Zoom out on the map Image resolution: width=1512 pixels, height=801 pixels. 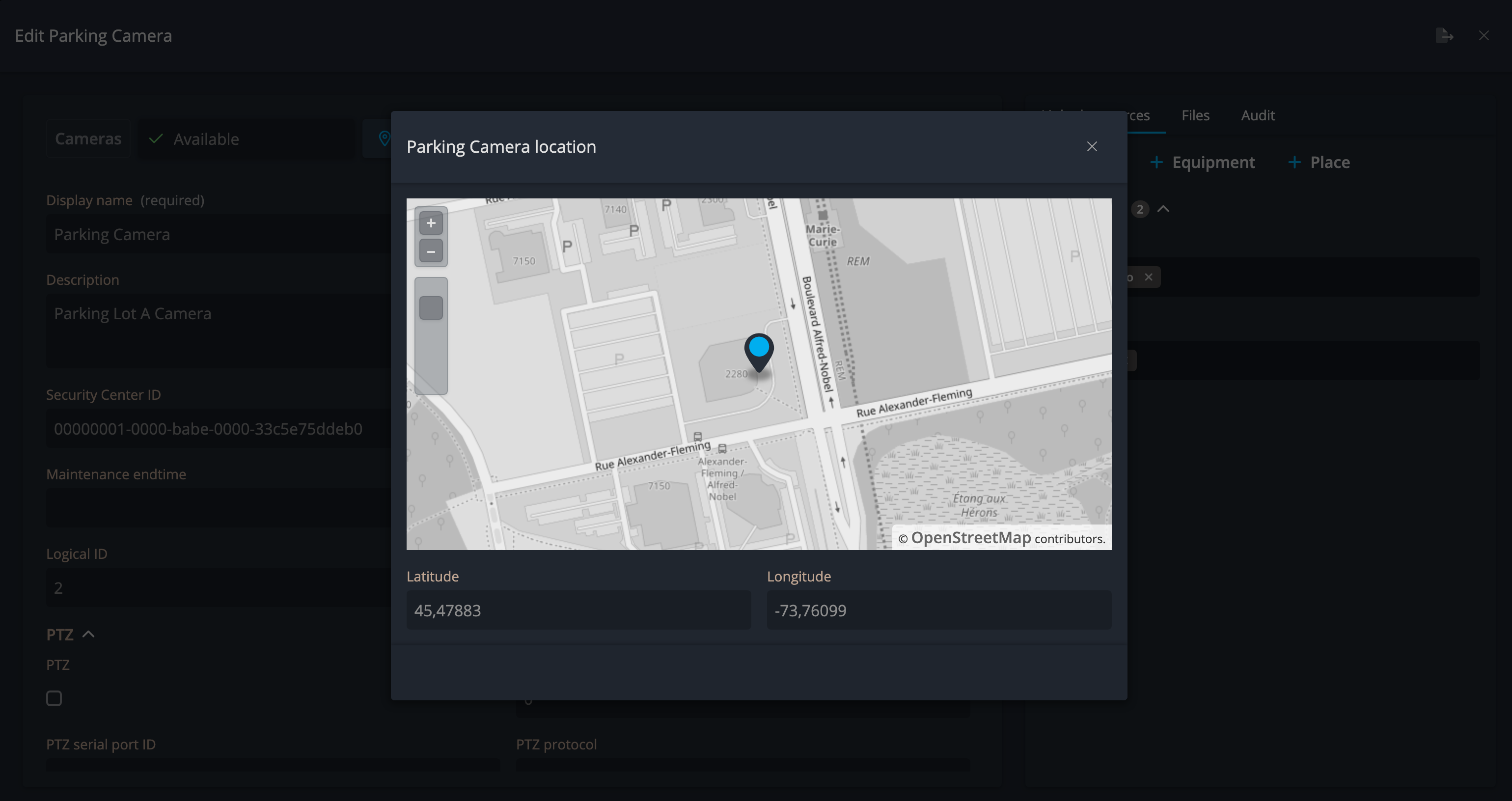pyautogui.click(x=431, y=252)
